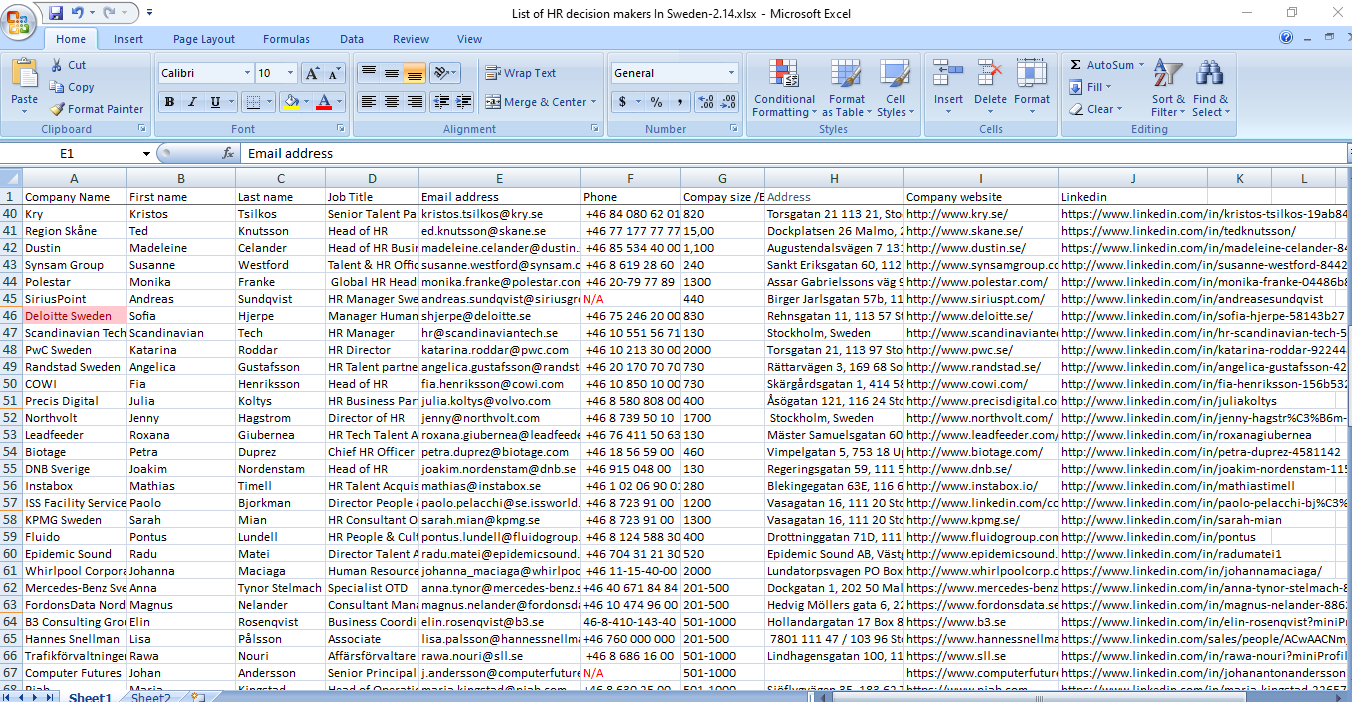Open Excel Help question mark

pyautogui.click(x=1286, y=39)
